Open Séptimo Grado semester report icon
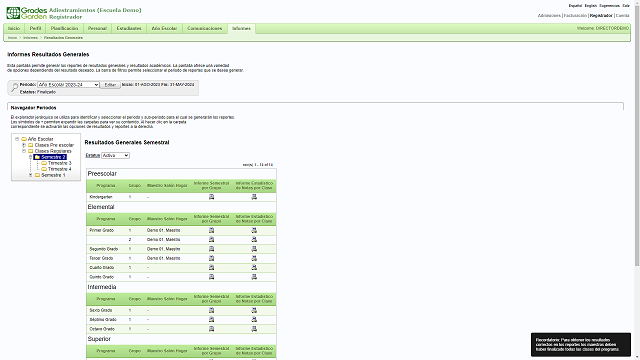 pyautogui.click(x=211, y=320)
